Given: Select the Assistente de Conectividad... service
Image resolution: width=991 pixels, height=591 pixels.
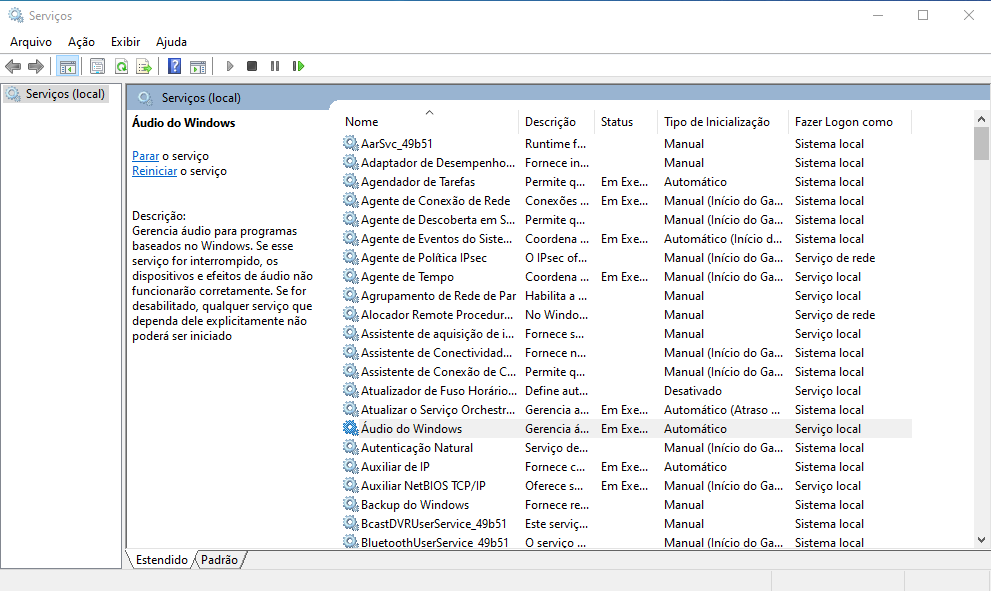Looking at the screenshot, I should pos(437,353).
